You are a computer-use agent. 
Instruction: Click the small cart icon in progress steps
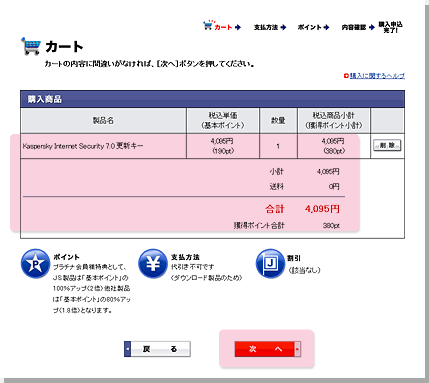pos(208,25)
